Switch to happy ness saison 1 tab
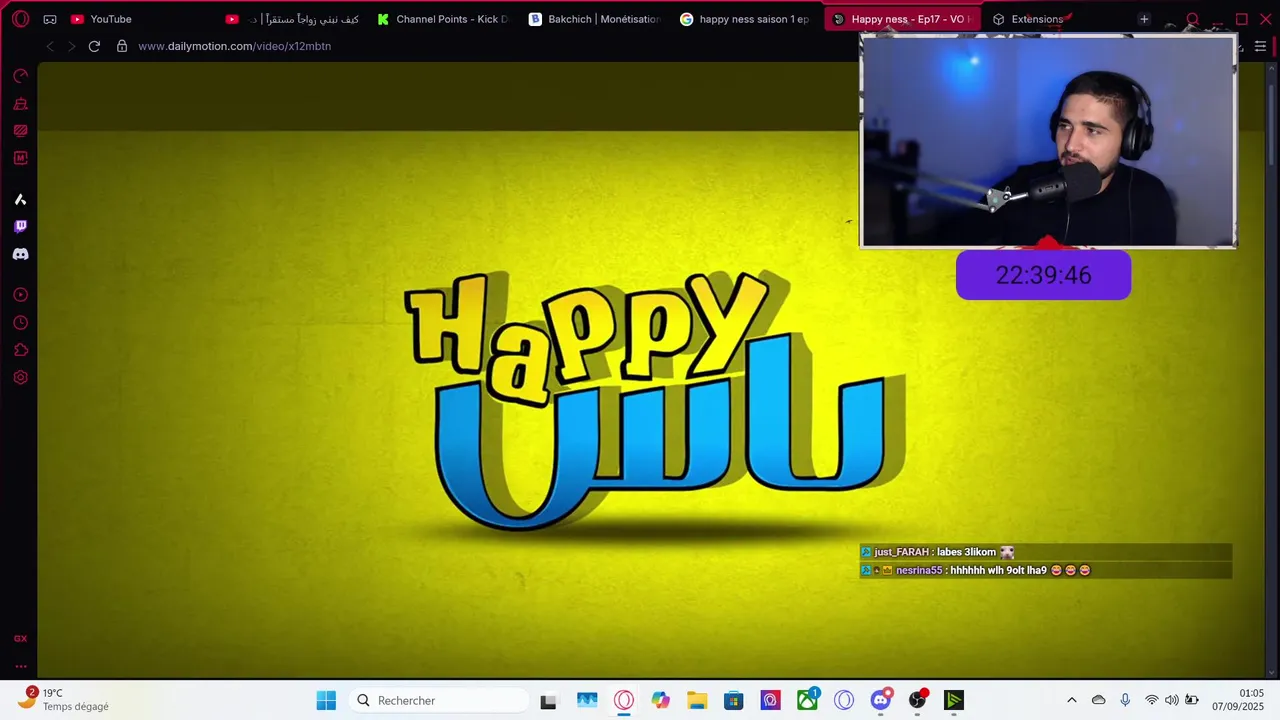The width and height of the screenshot is (1280, 720). pyautogui.click(x=747, y=19)
